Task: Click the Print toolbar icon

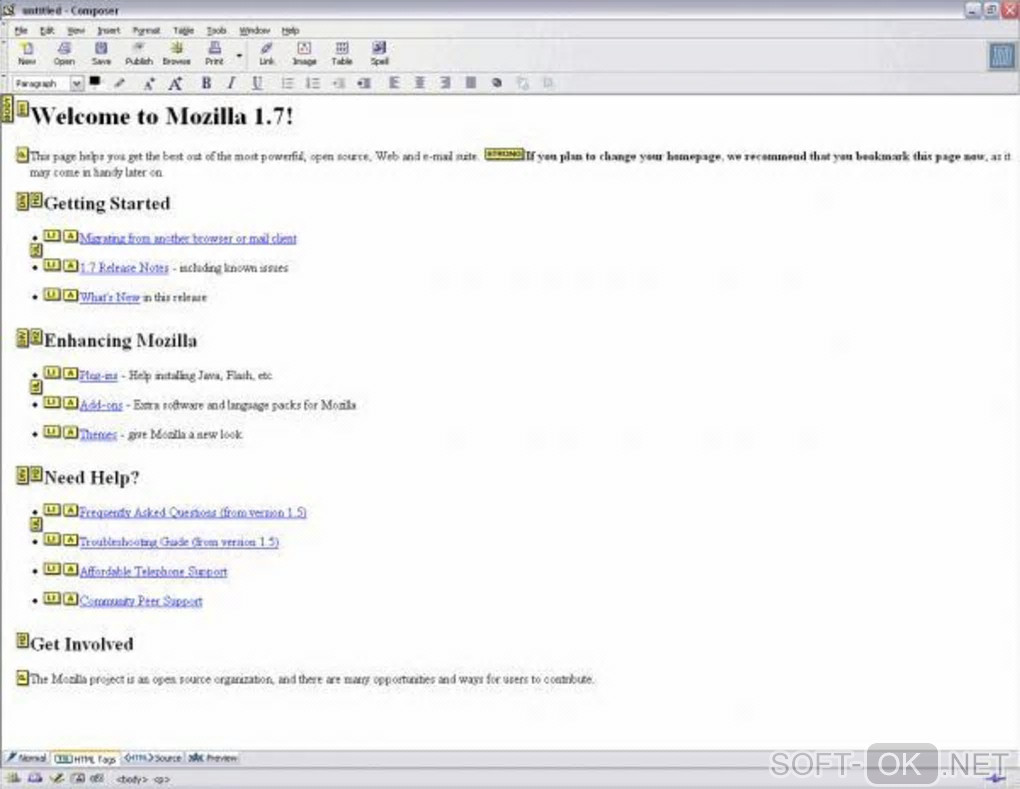Action: point(214,53)
